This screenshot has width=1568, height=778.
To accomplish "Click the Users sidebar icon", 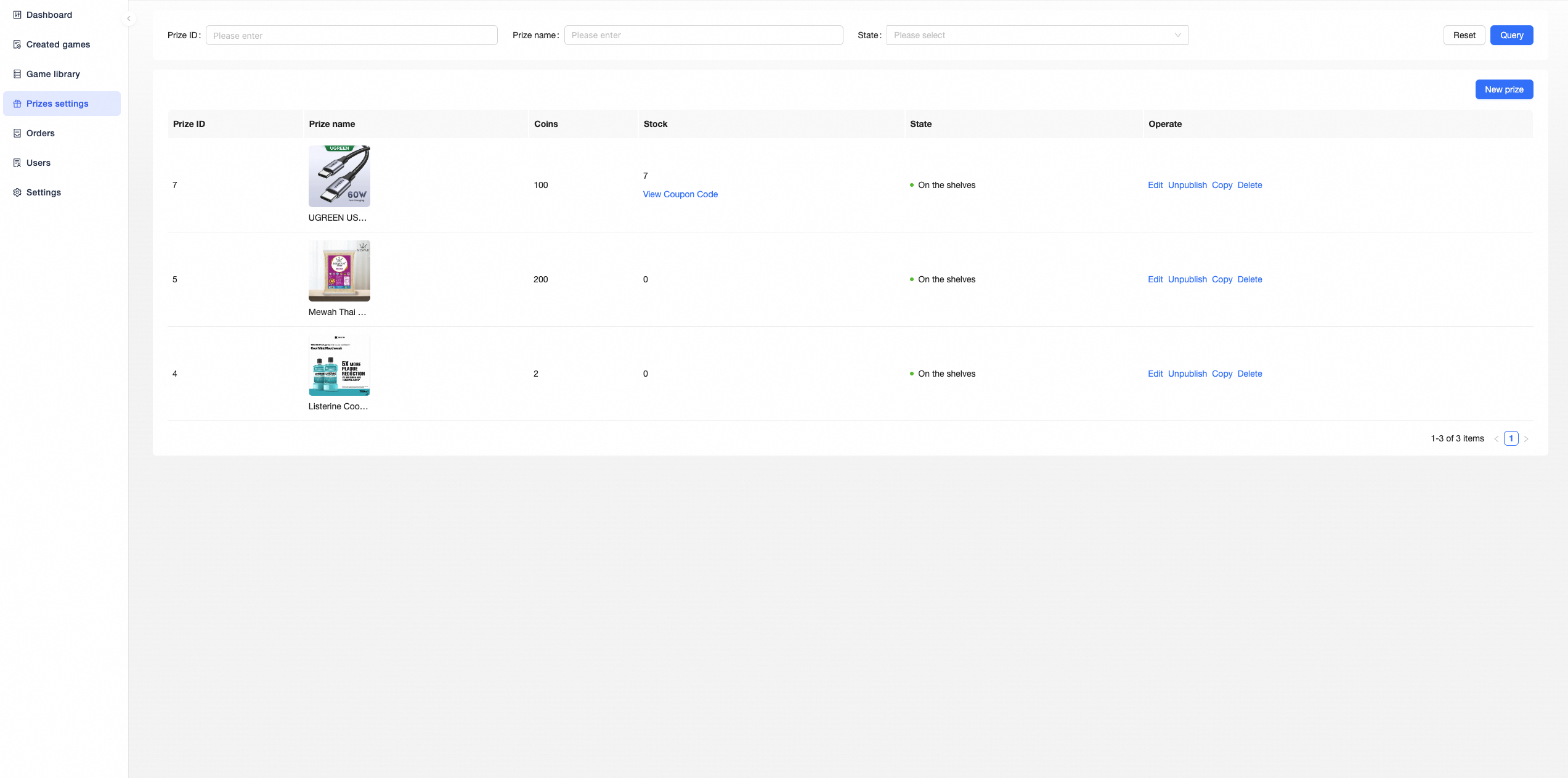I will tap(17, 163).
